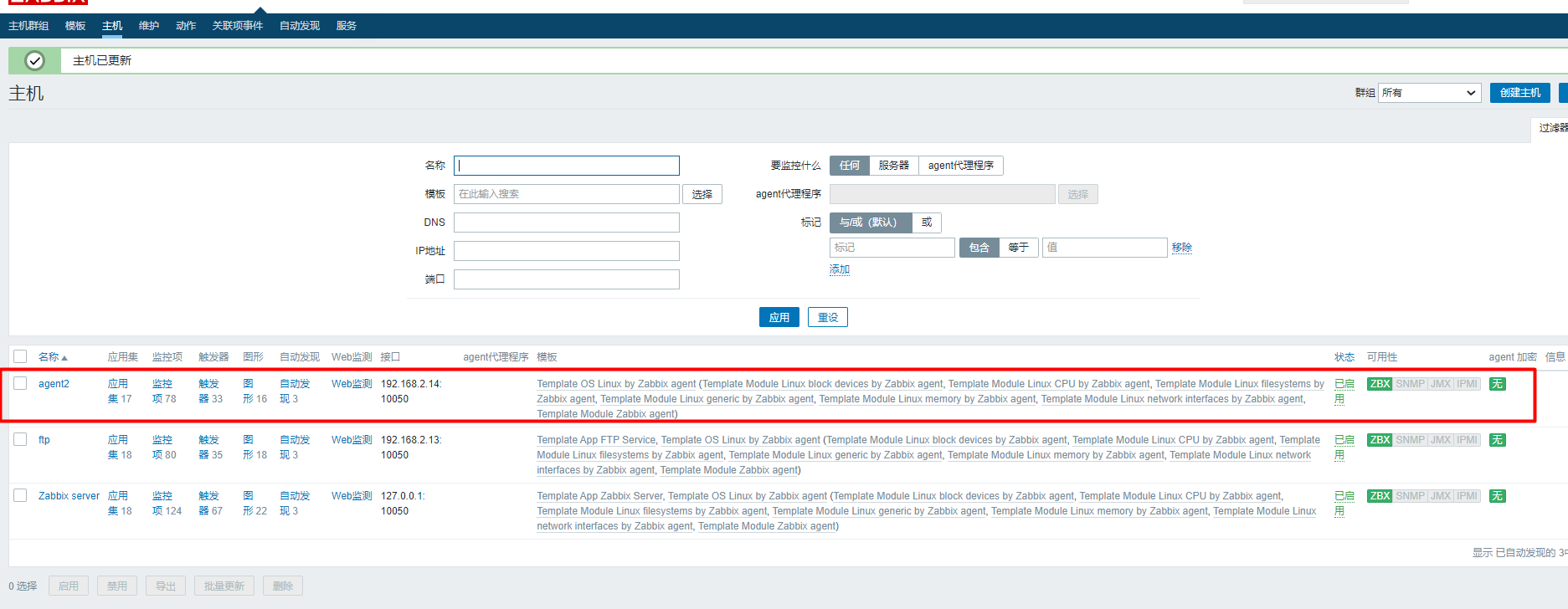Check the ftp row checkbox
Viewport: 1568px width, 609px height.
pos(20,439)
